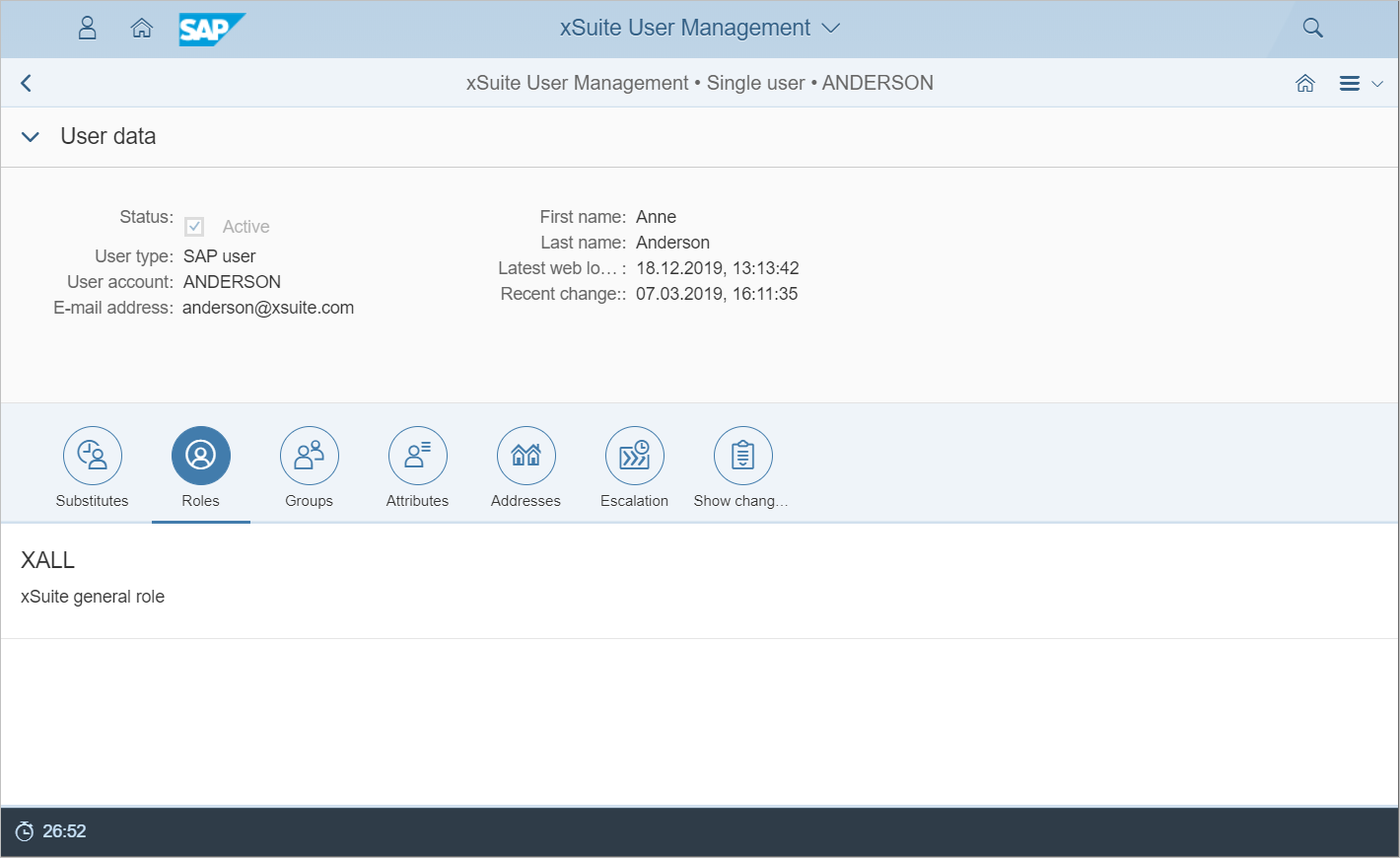Select the XALL role entry
The width and height of the screenshot is (1400, 858).
(48, 560)
